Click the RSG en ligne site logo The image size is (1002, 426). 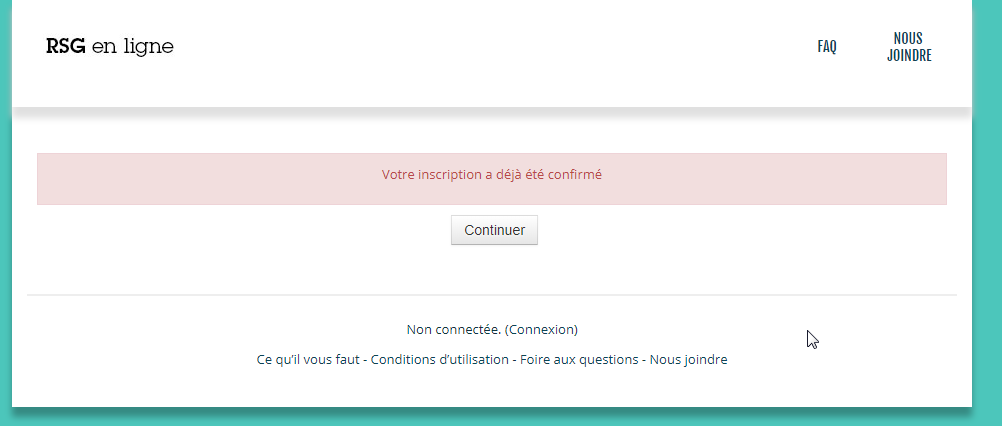tap(110, 47)
